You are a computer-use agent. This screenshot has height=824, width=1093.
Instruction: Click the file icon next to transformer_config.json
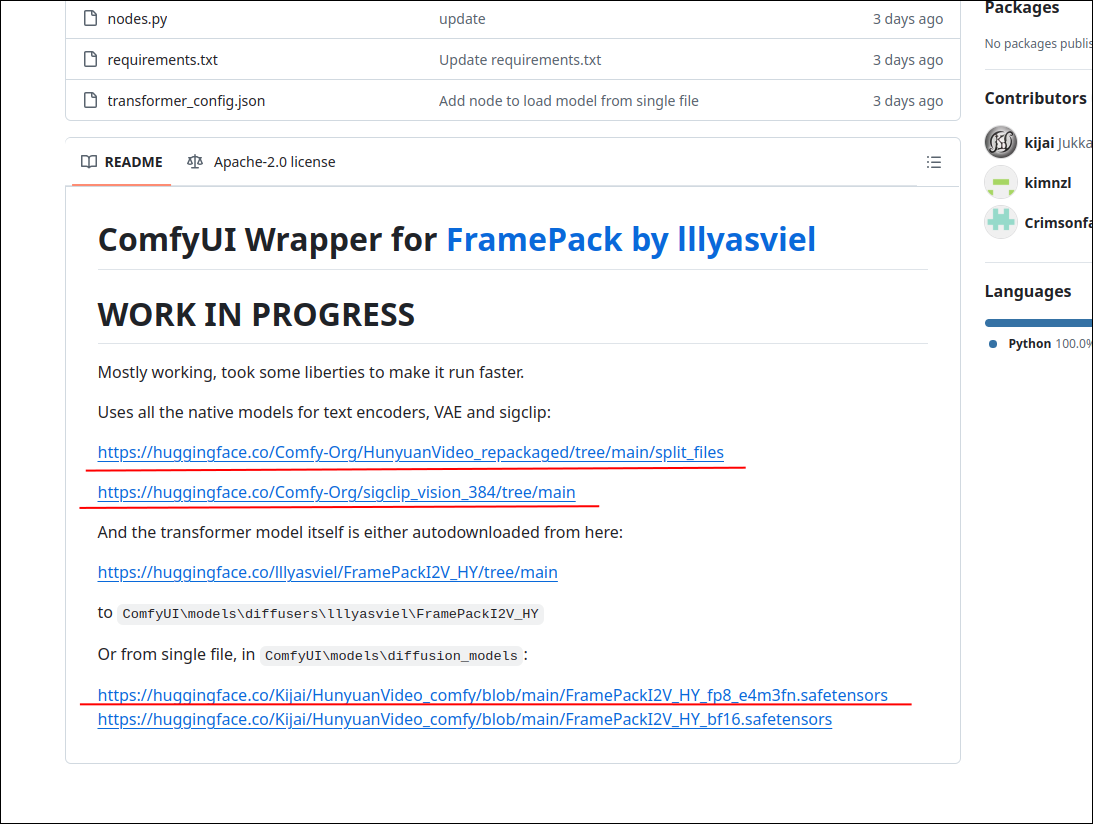pyautogui.click(x=89, y=100)
